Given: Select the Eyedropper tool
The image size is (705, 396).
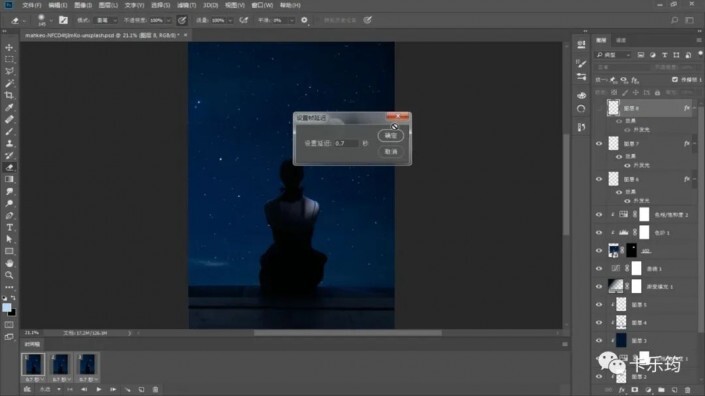Looking at the screenshot, I should click(x=9, y=107).
